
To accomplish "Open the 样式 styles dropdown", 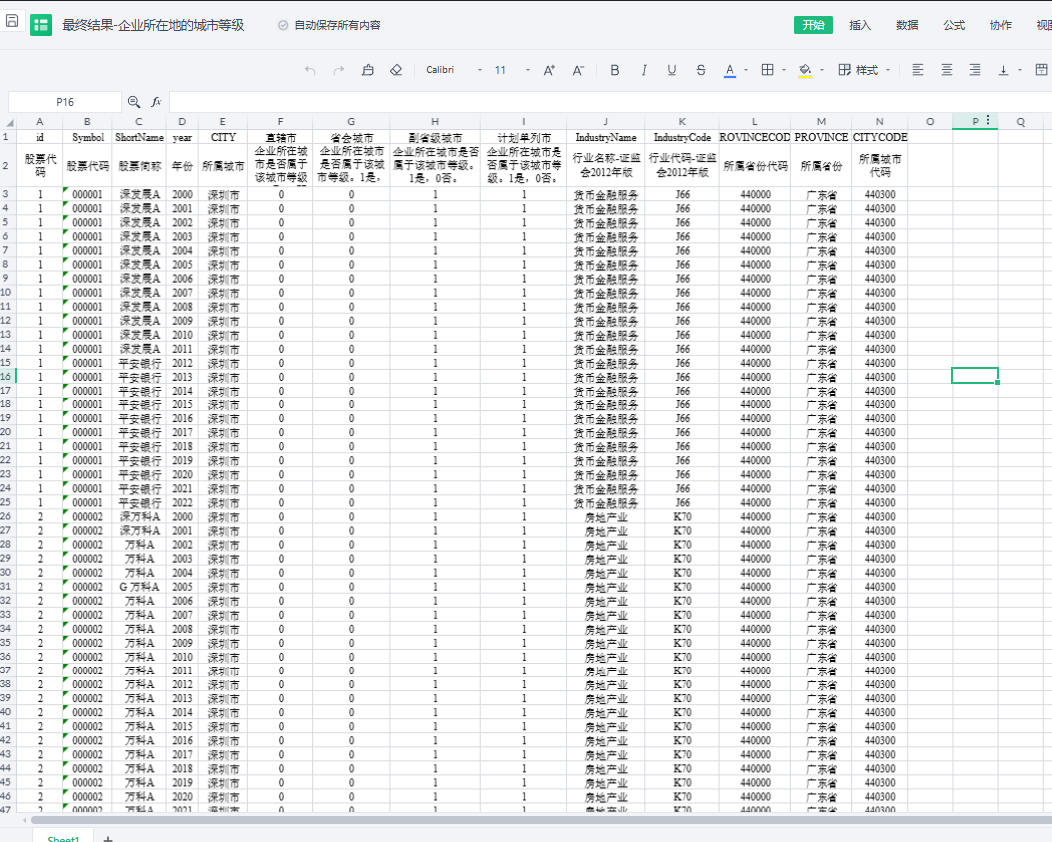I will 865,70.
